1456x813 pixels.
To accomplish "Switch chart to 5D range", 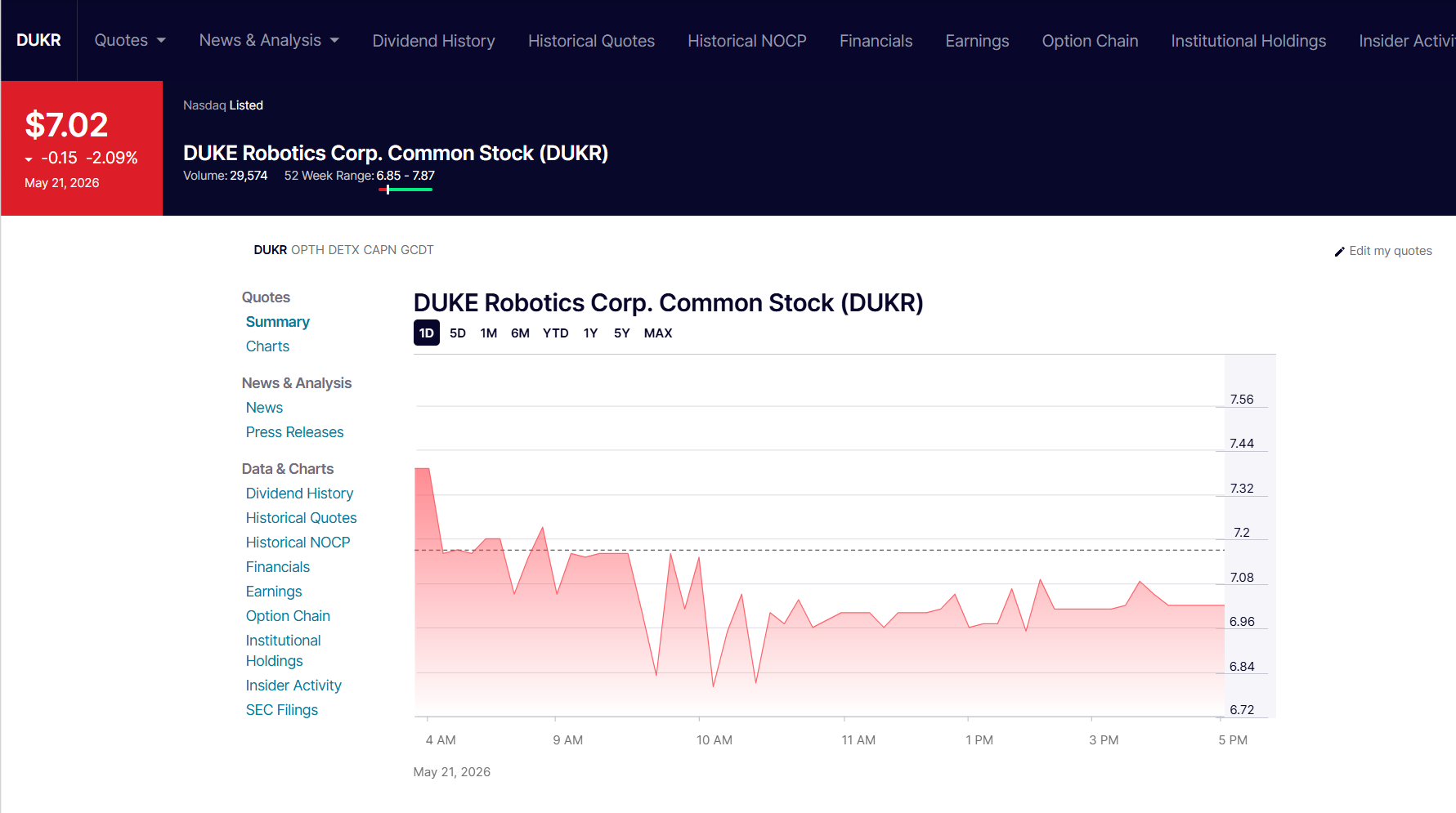I will [x=458, y=333].
